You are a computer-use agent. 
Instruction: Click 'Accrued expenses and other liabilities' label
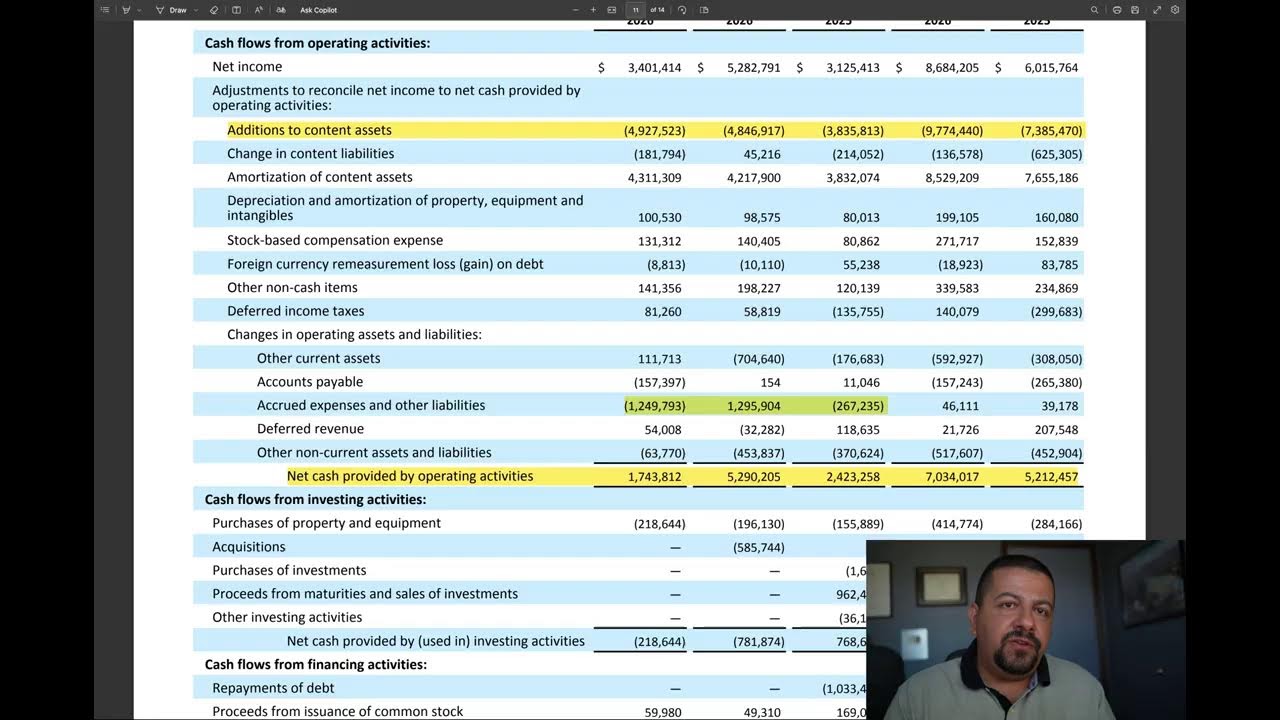tap(371, 405)
